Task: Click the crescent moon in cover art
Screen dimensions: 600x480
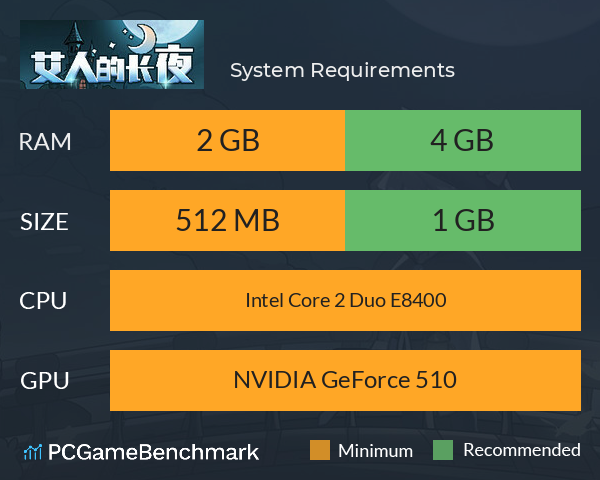Action: coord(143,37)
